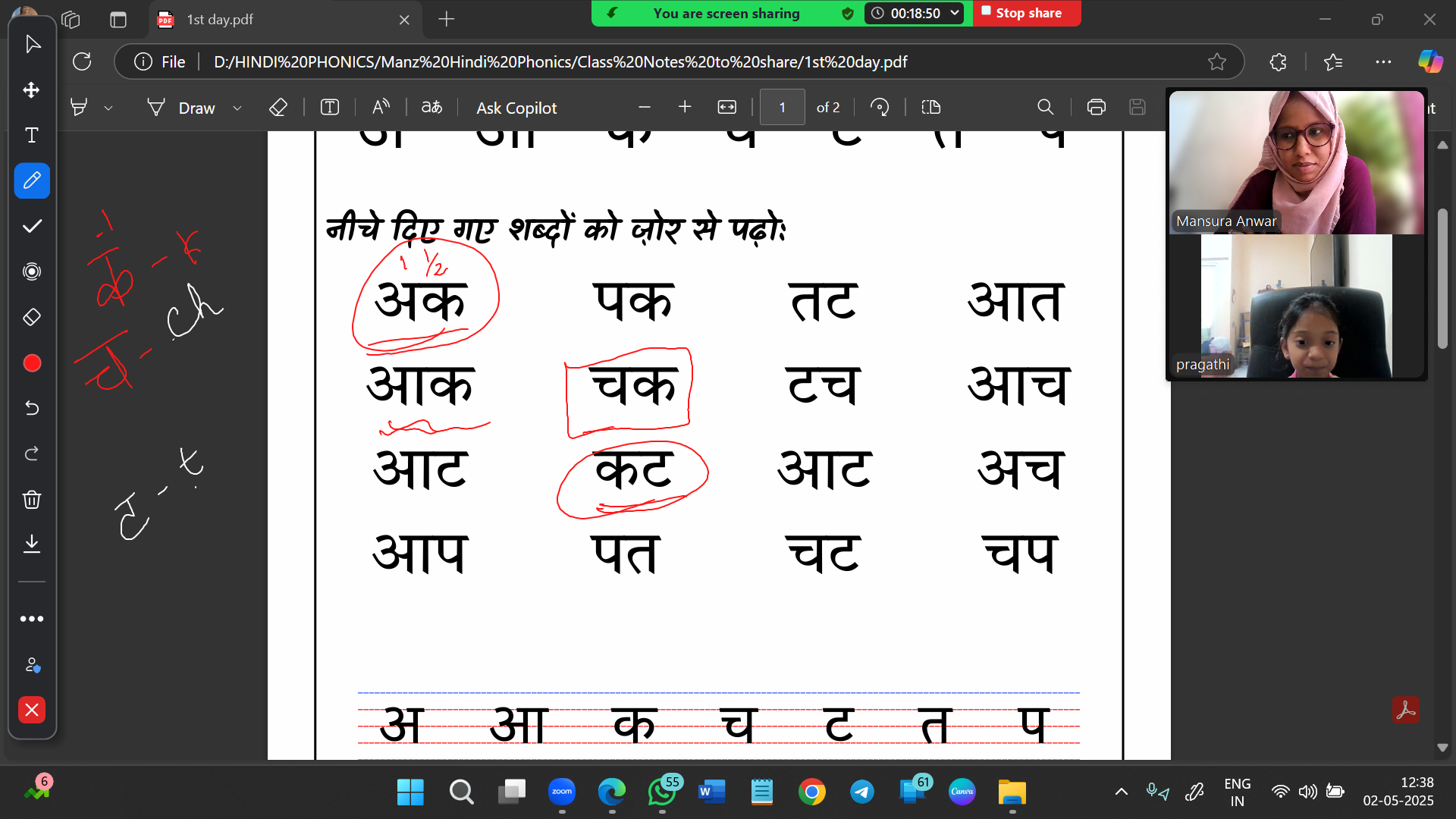Toggle the blue Draw pen annotation tool
Image resolution: width=1456 pixels, height=819 pixels.
click(32, 180)
